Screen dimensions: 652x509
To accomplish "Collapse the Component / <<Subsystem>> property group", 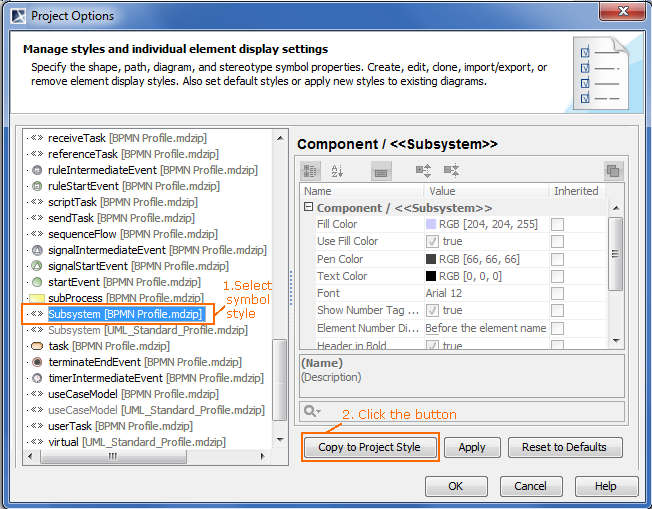I will [x=308, y=207].
